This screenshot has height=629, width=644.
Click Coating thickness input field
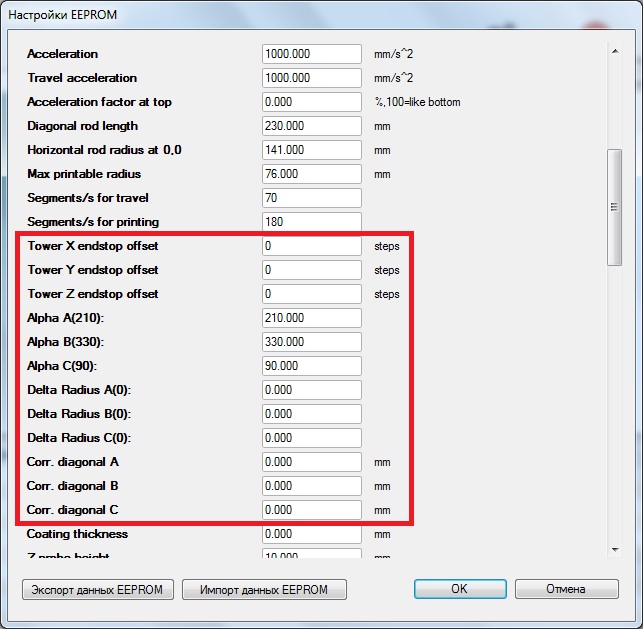312,534
